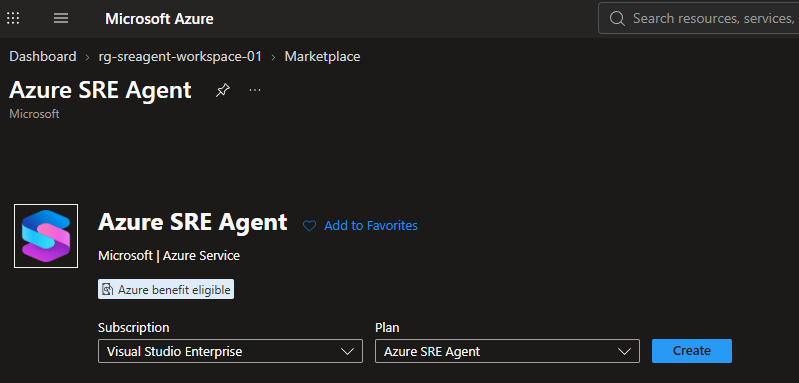This screenshot has width=799, height=383.
Task: Add to Favorites link
Action: 371,226
